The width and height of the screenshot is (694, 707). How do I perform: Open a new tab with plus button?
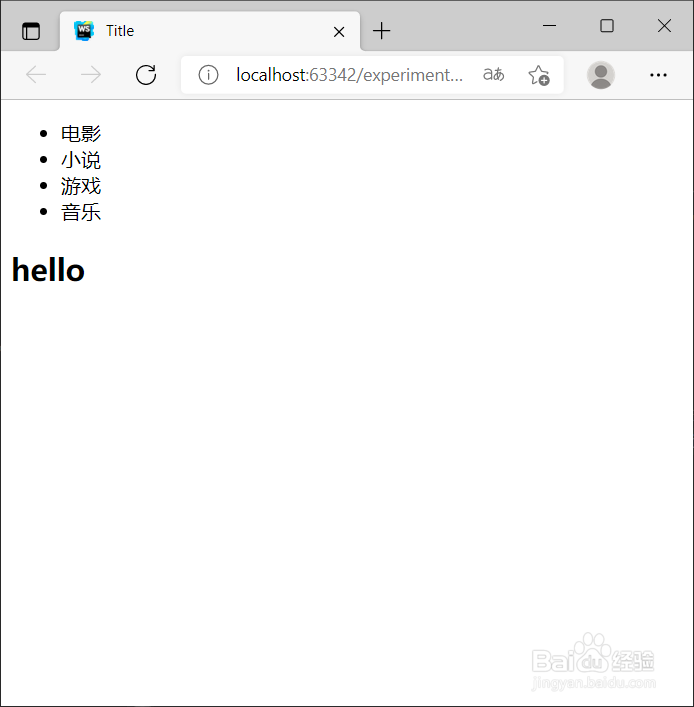381,31
